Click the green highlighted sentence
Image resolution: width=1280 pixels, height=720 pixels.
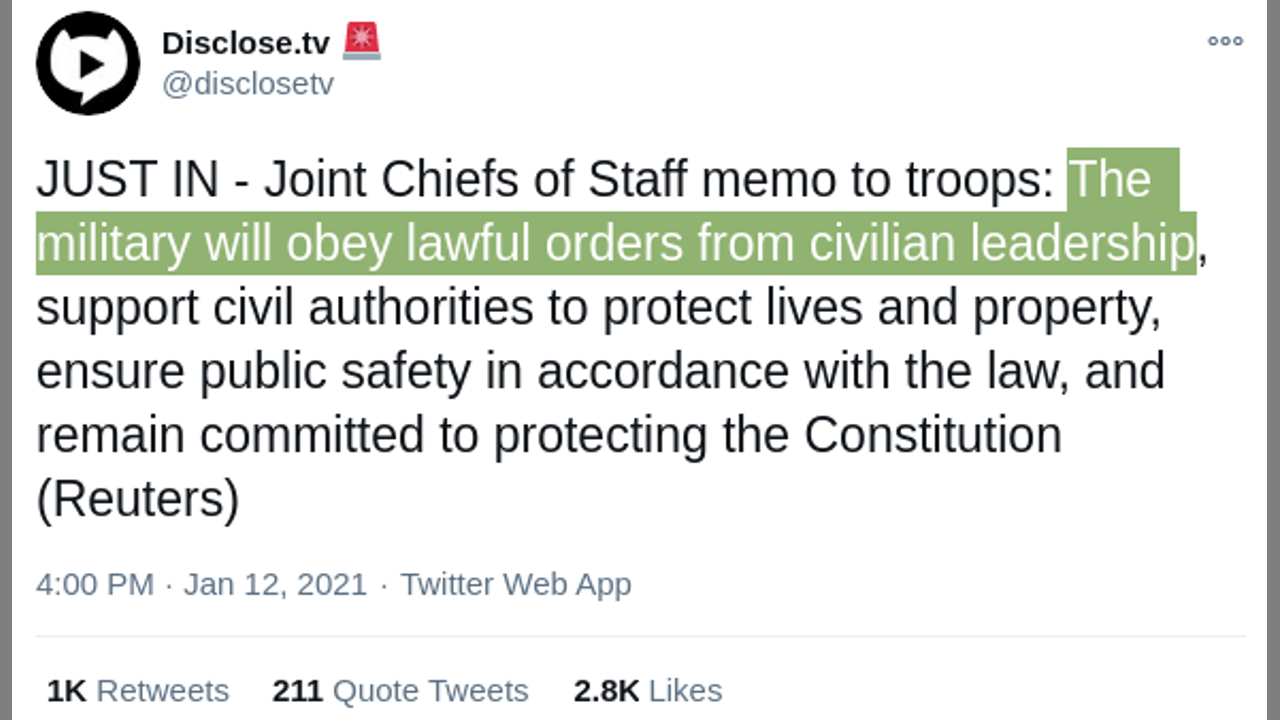tap(615, 243)
